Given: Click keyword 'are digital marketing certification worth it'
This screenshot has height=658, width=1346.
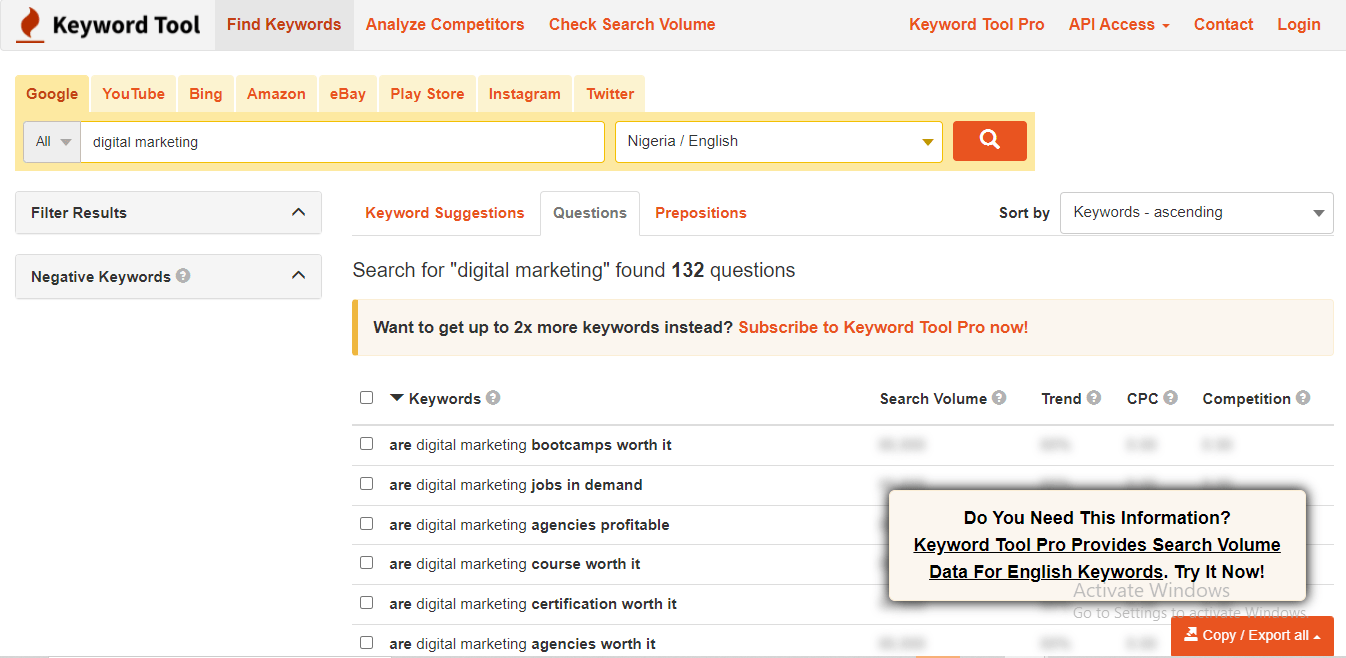Looking at the screenshot, I should click(533, 604).
